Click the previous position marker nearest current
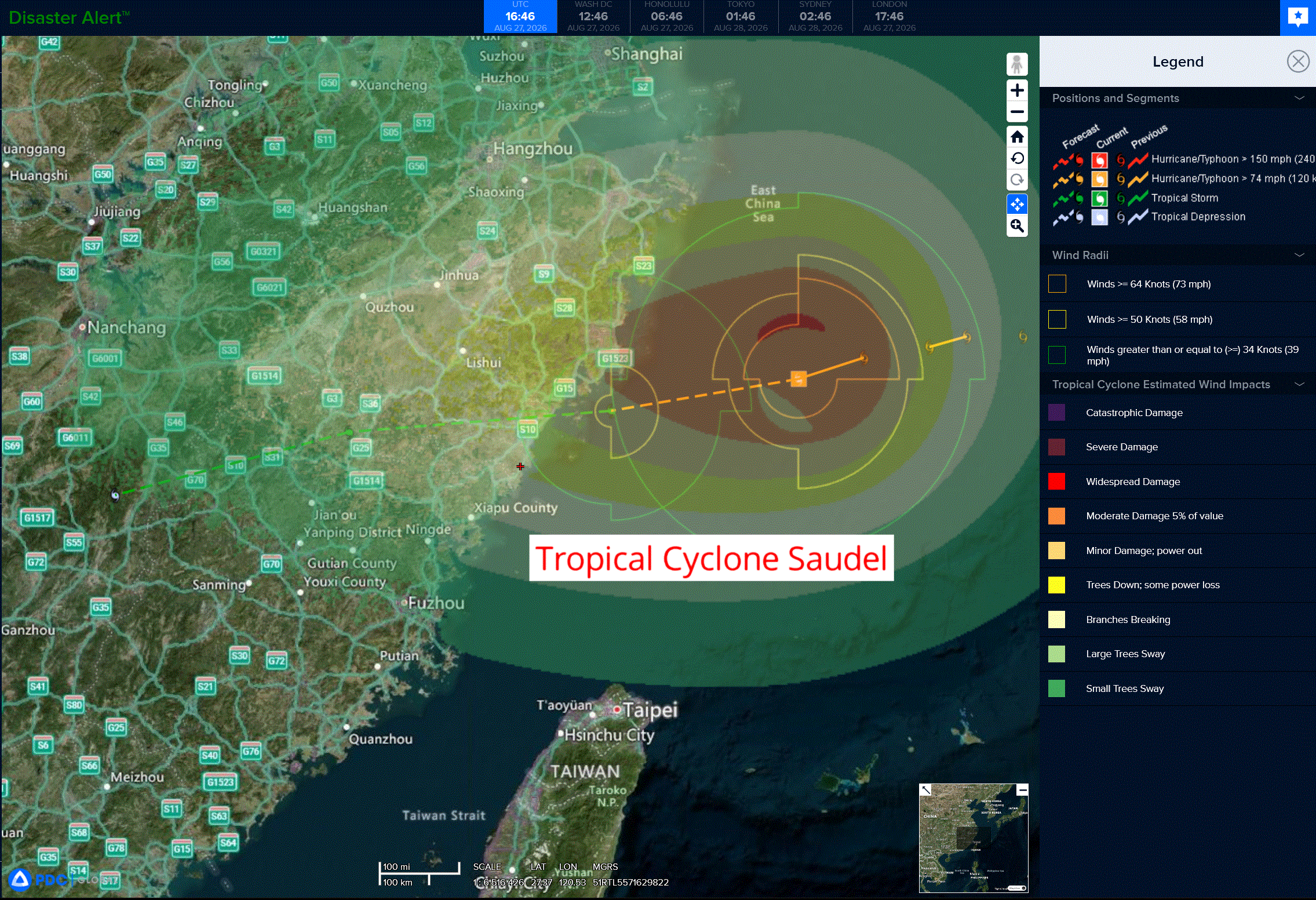The image size is (1316, 900). click(x=863, y=358)
